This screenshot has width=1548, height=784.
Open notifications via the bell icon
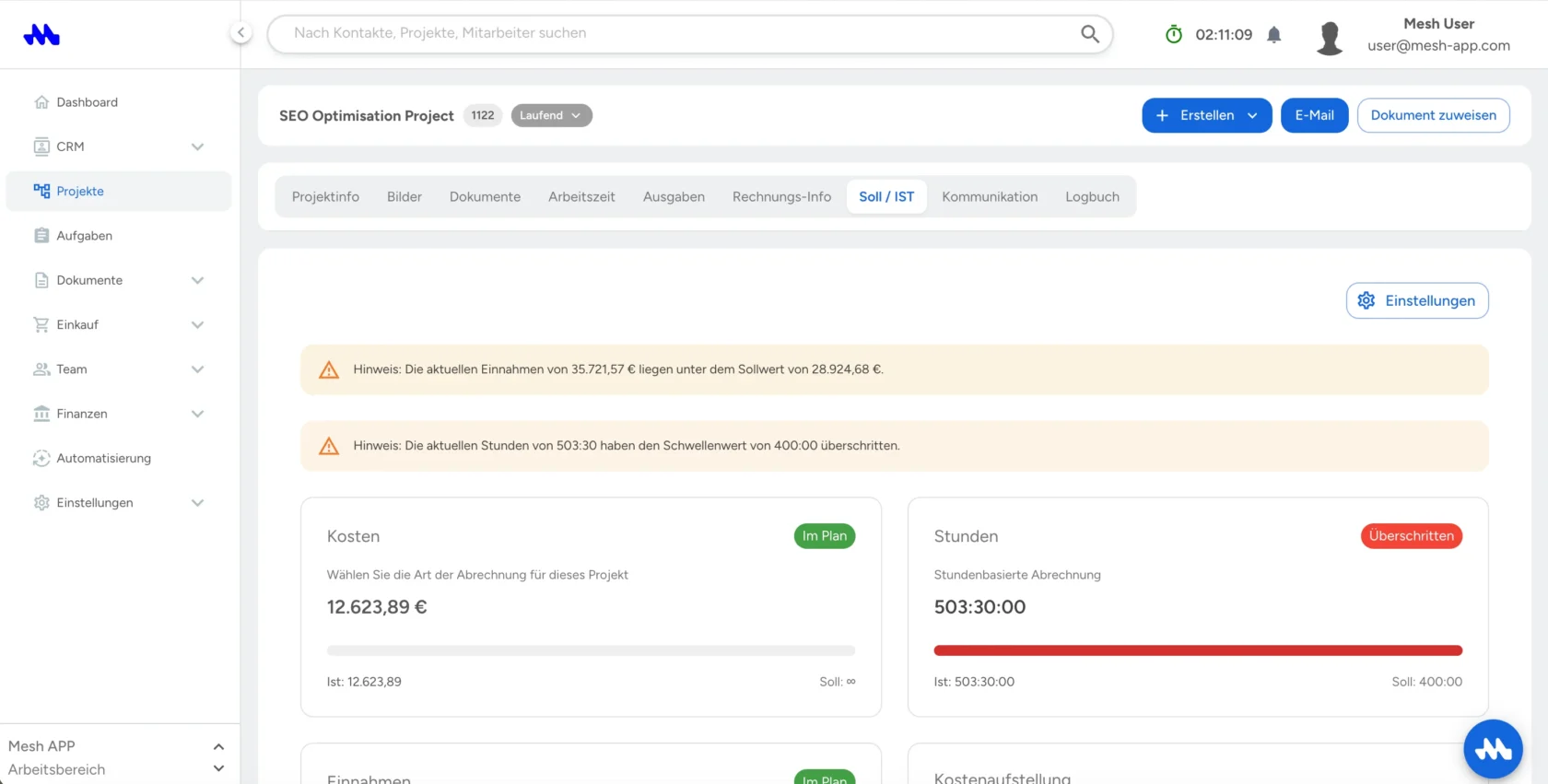(x=1274, y=35)
